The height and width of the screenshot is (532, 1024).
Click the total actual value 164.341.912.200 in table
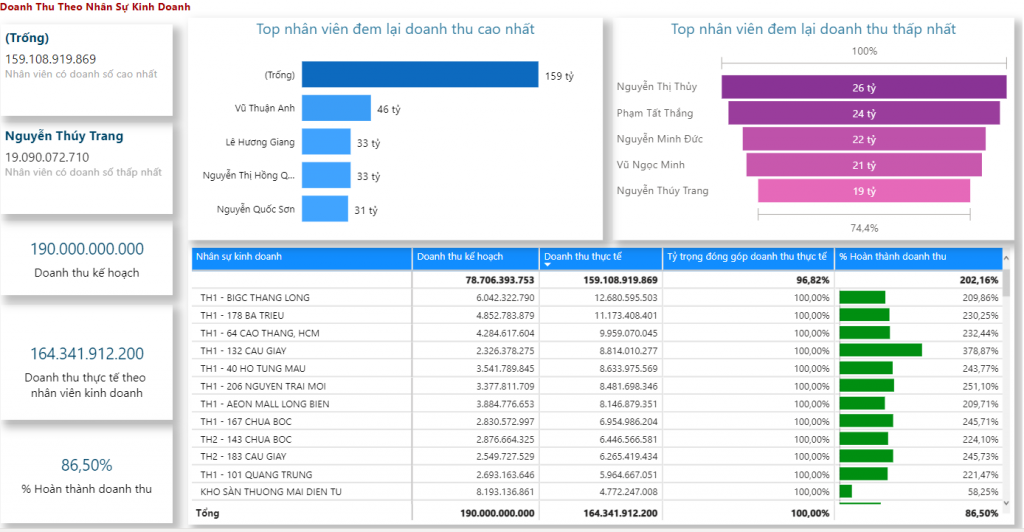(620, 513)
